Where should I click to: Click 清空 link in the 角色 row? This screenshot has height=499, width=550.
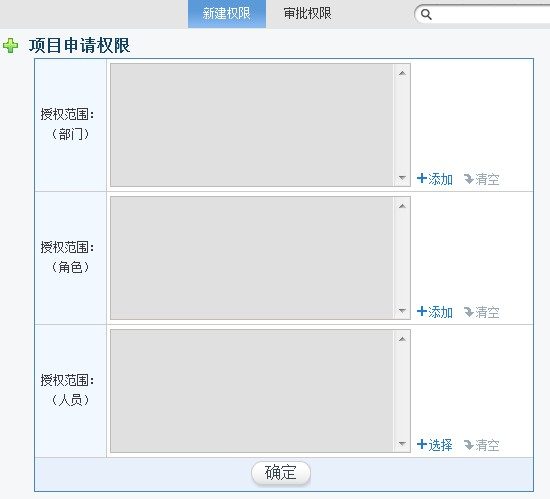[x=482, y=312]
